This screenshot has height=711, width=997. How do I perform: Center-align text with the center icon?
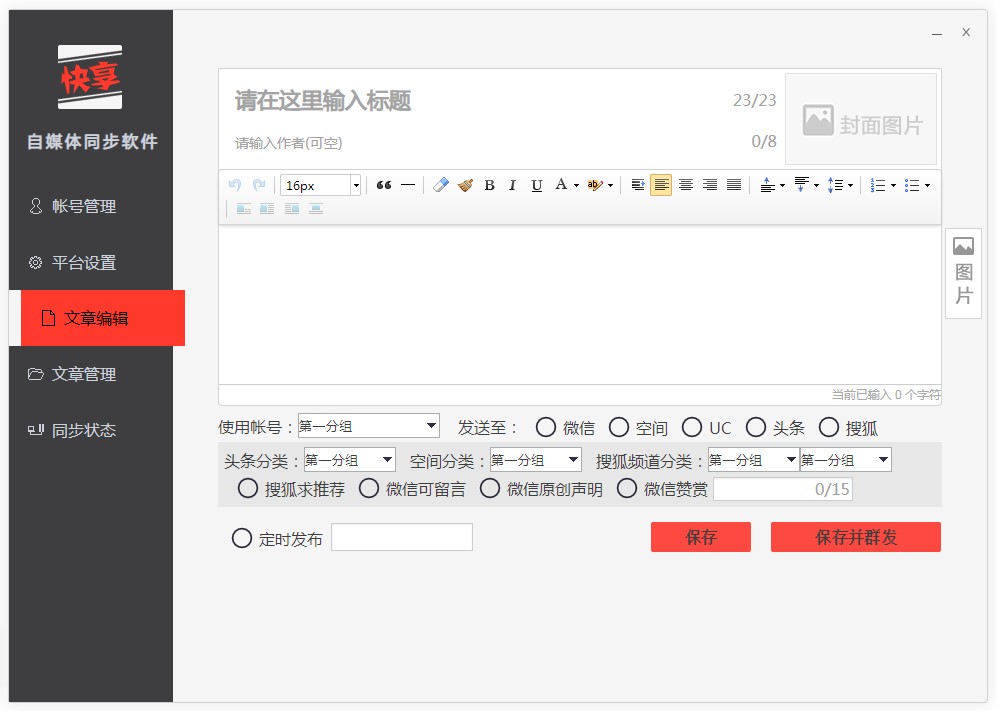[685, 185]
